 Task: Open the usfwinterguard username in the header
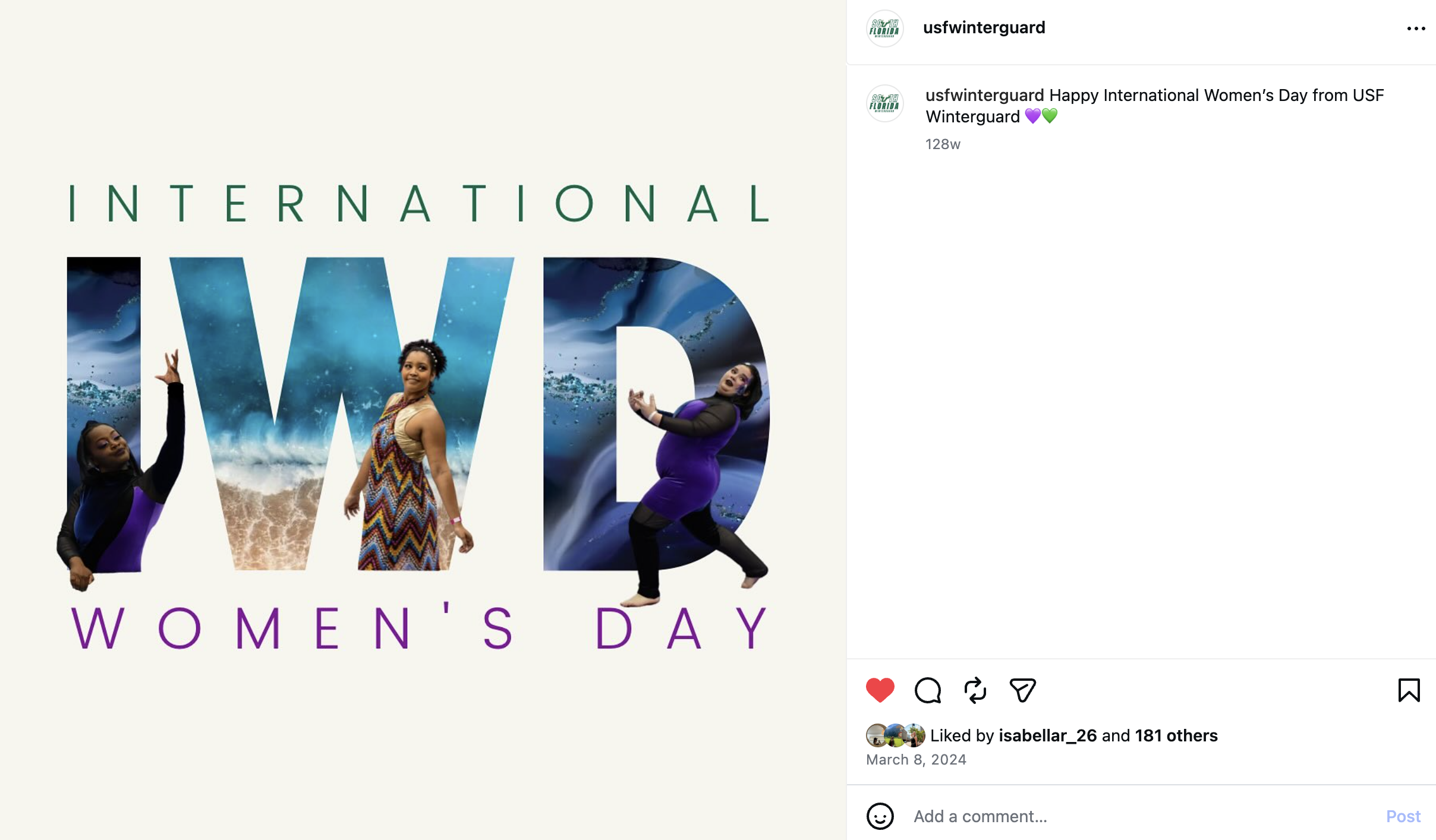pos(984,28)
